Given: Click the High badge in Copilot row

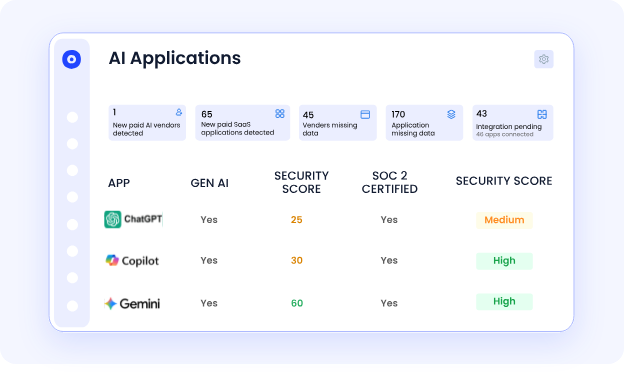Looking at the screenshot, I should 504,261.
